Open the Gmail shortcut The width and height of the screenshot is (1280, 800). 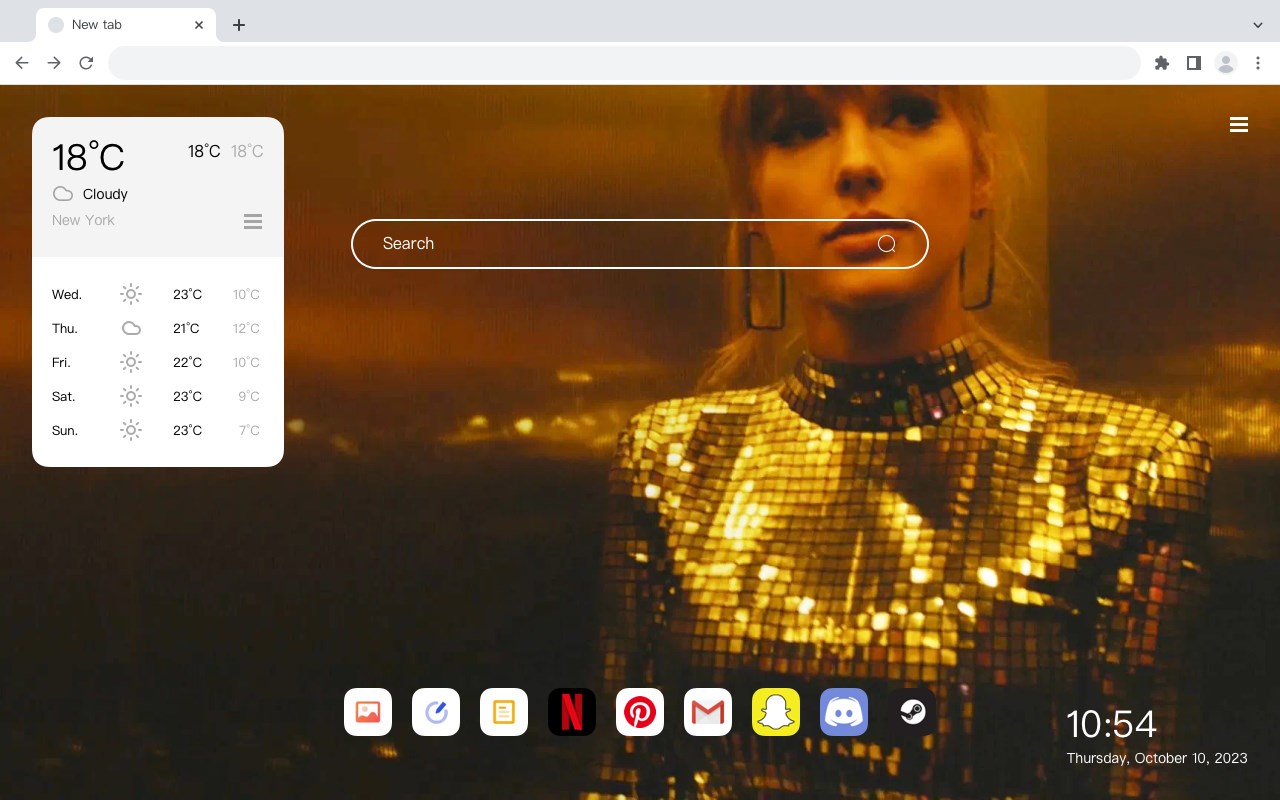pyautogui.click(x=708, y=712)
